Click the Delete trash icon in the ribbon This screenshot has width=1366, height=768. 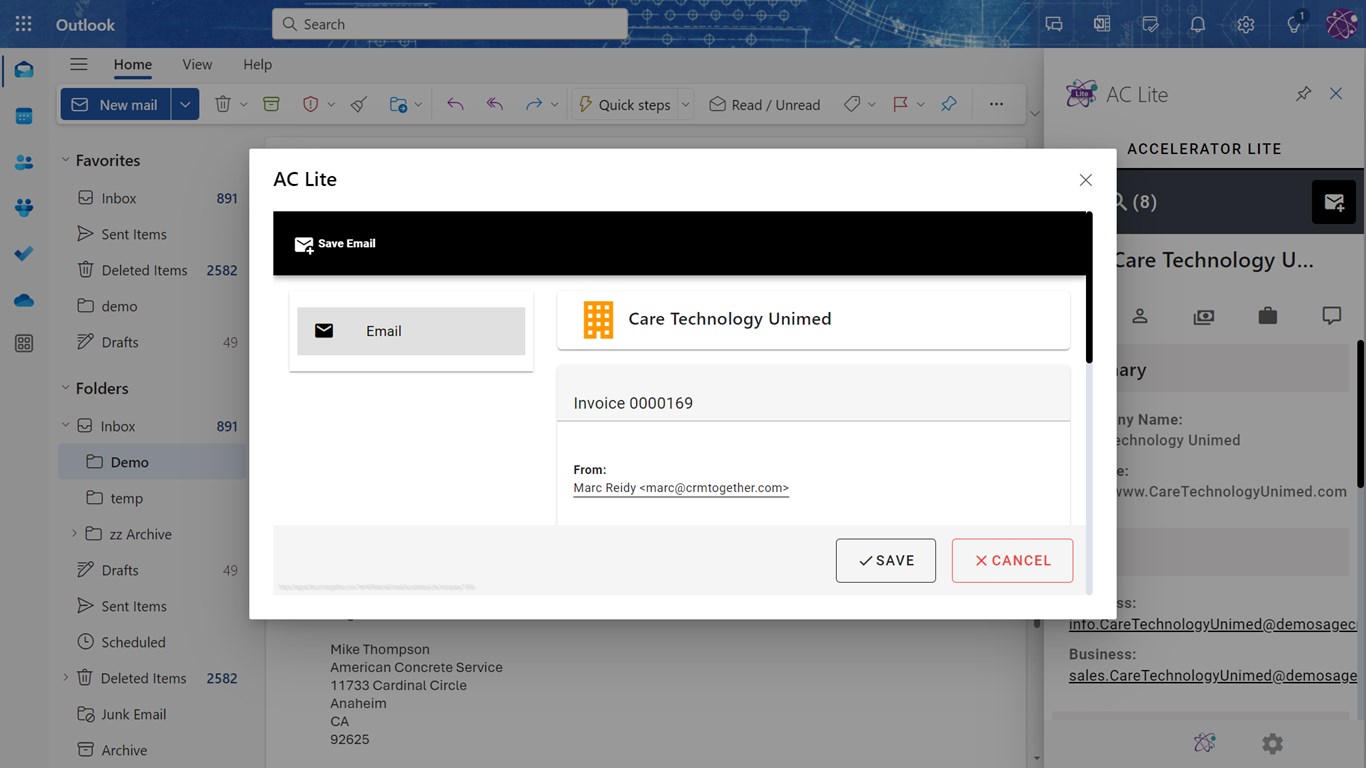pos(223,104)
